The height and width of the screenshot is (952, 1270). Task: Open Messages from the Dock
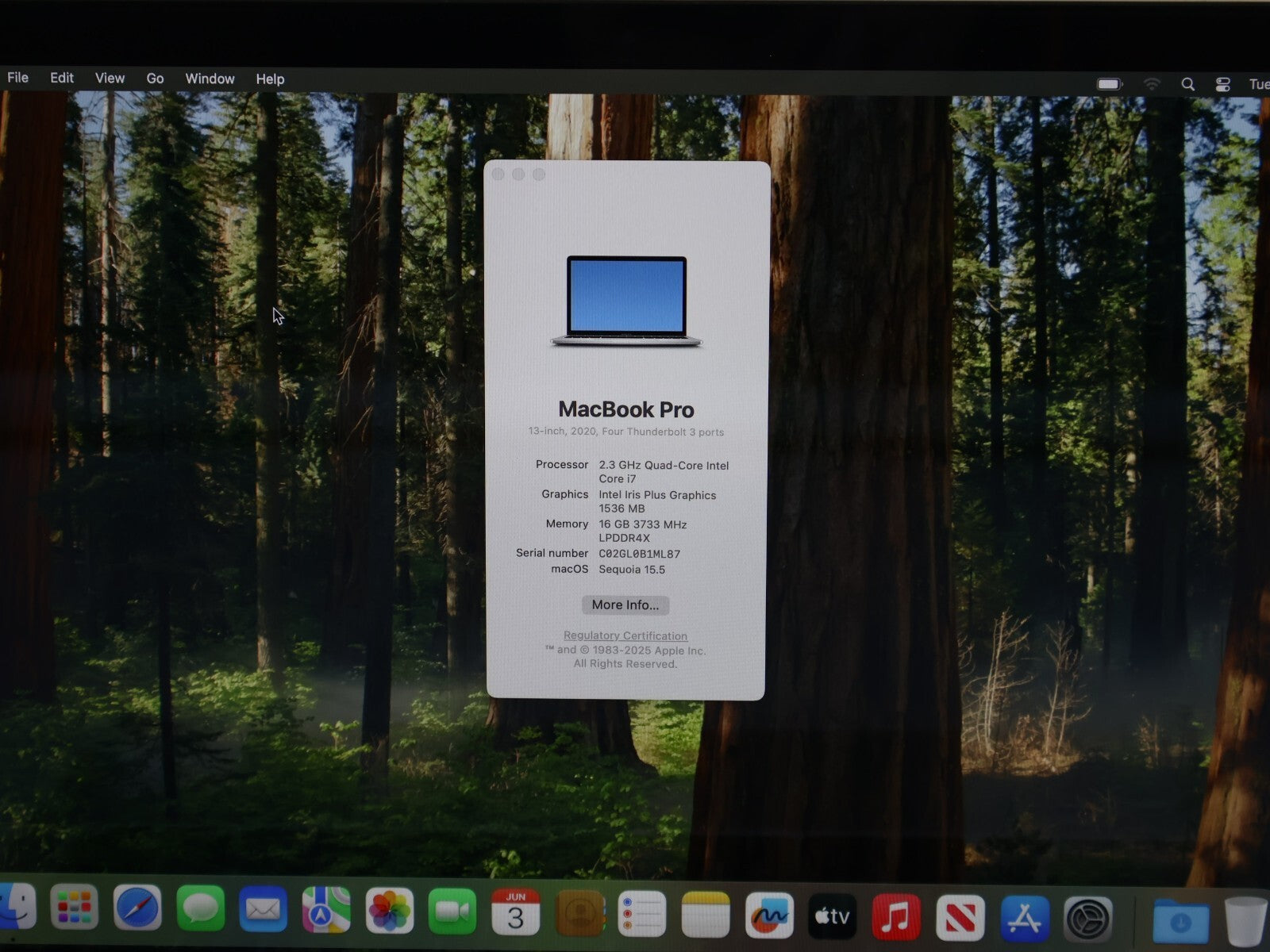click(200, 908)
